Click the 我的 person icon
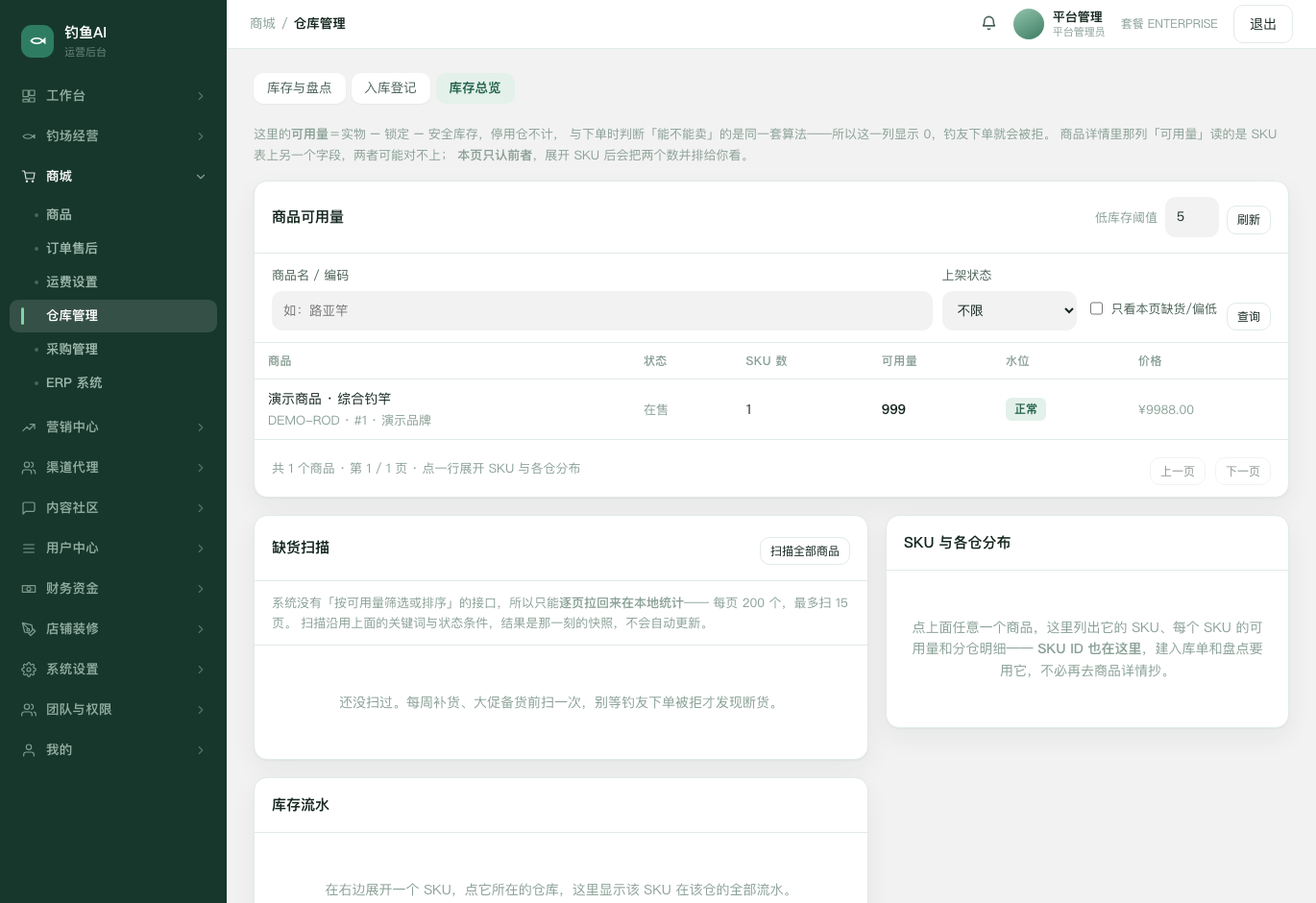Screen dimensions: 1316x903 coord(29,750)
